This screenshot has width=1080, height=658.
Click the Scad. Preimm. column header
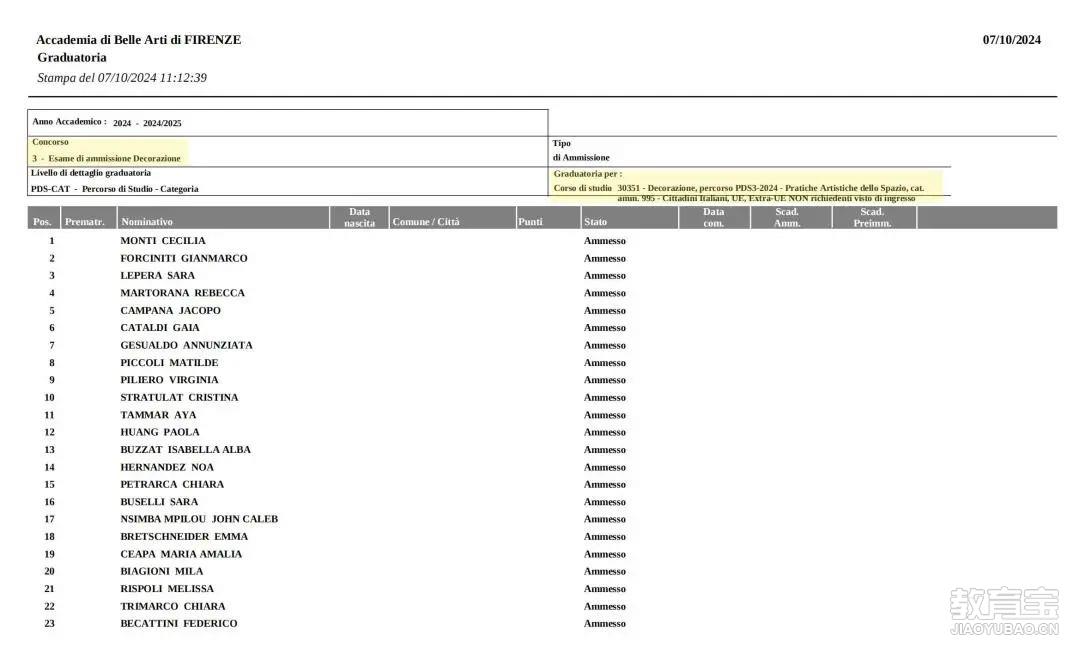pos(872,217)
